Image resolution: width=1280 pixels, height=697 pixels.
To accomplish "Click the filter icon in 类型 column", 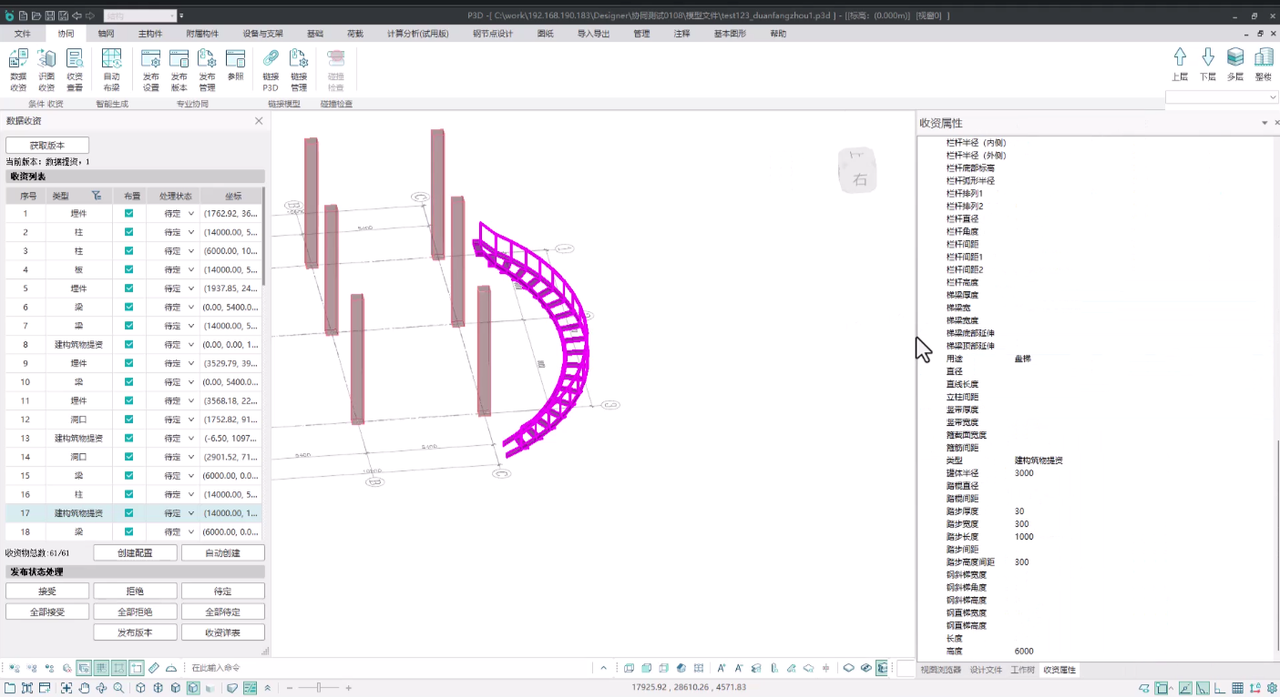I will [96, 196].
